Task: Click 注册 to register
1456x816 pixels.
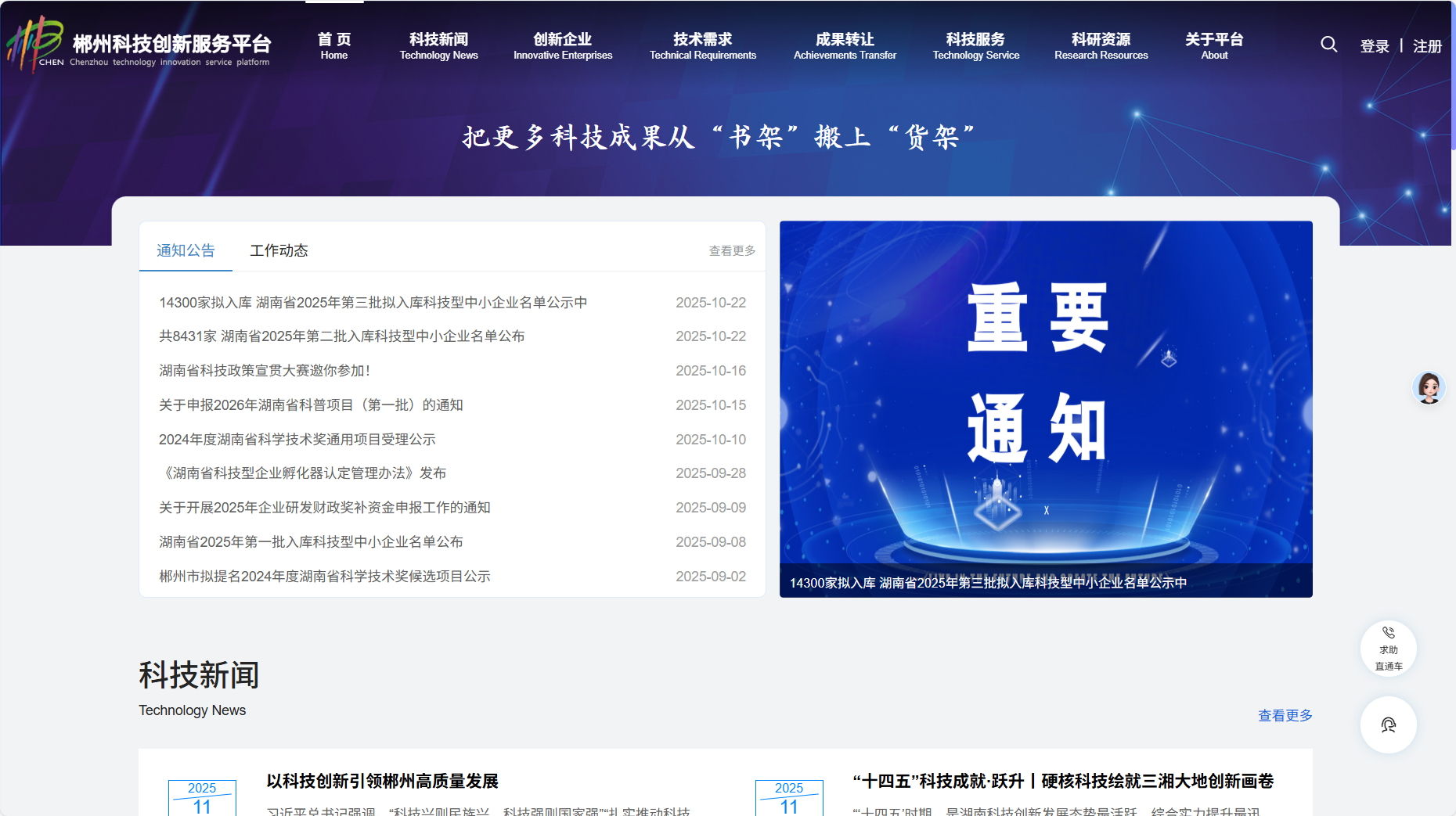Action: pos(1426,46)
